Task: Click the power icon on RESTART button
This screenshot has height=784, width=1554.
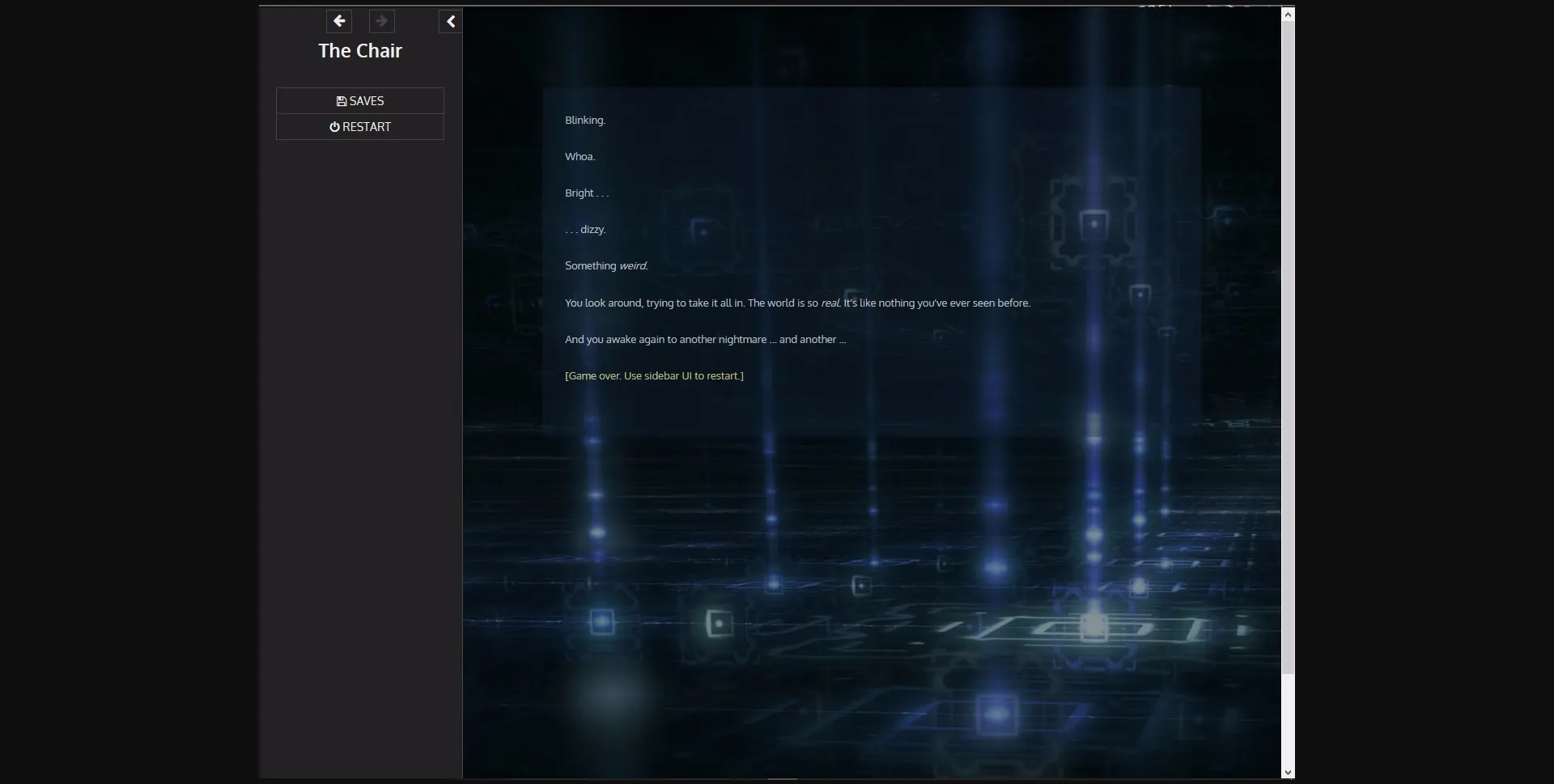Action: click(x=334, y=126)
